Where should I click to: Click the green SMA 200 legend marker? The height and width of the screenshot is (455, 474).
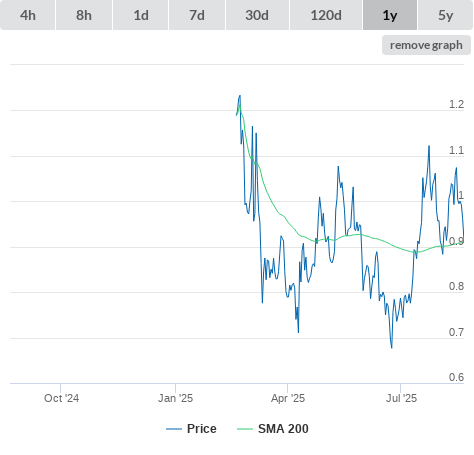pyautogui.click(x=245, y=429)
